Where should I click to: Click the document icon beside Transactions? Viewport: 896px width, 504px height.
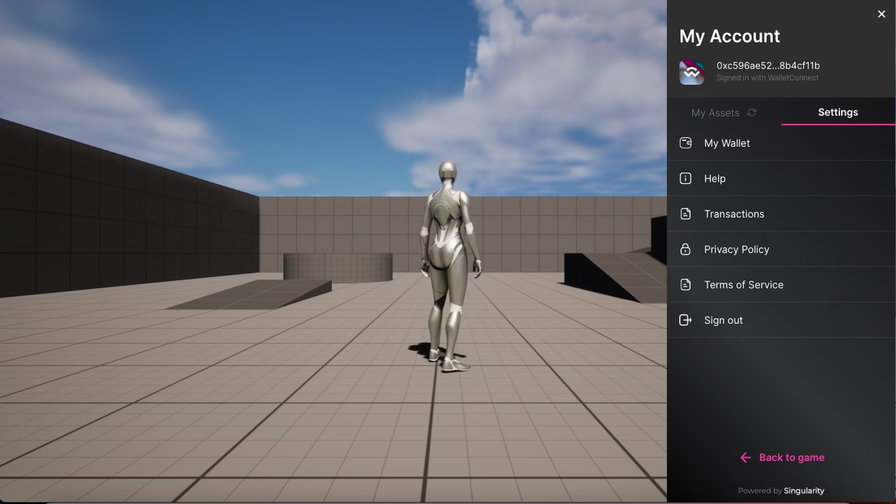tap(685, 214)
